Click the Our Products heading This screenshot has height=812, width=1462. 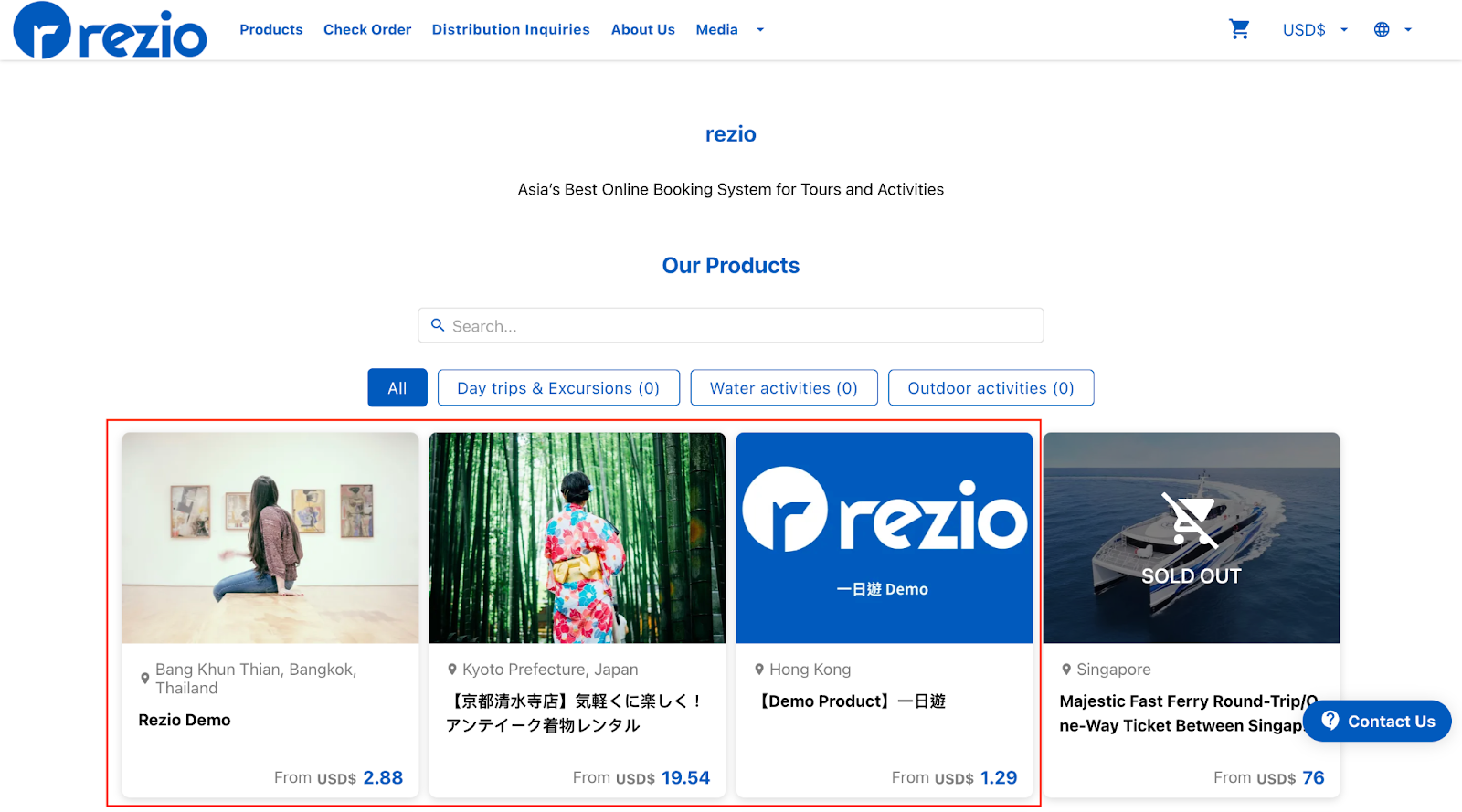click(x=731, y=266)
